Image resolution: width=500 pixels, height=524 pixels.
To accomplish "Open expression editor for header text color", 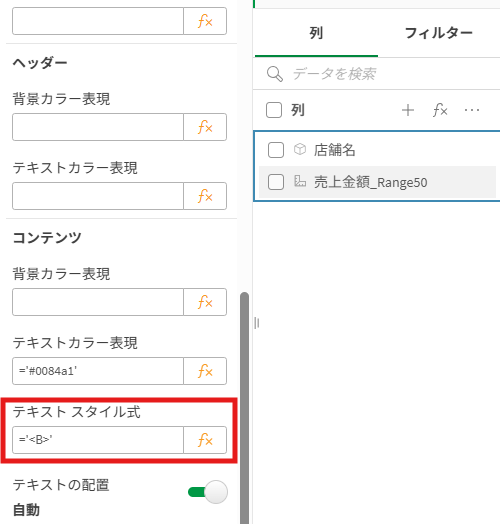I will click(x=205, y=196).
